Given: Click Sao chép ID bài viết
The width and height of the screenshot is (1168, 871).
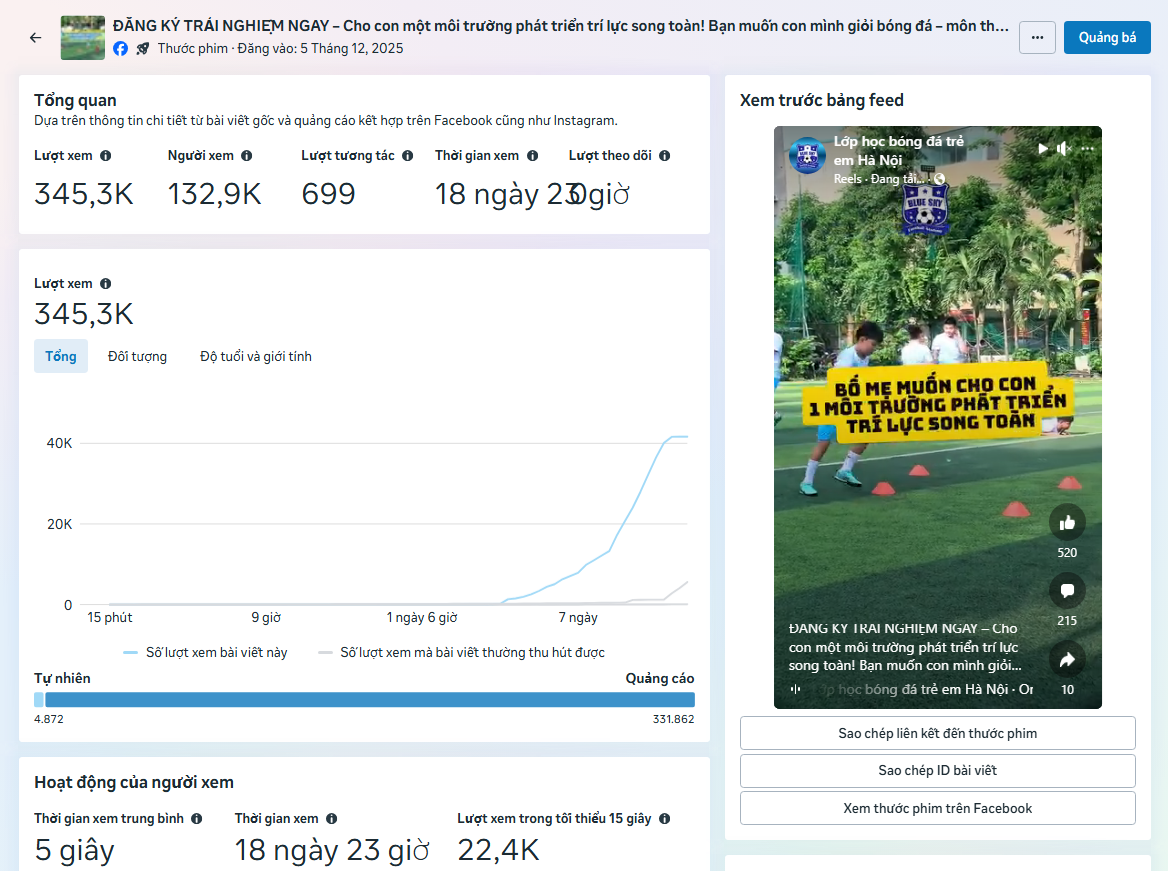Looking at the screenshot, I should pos(937,770).
